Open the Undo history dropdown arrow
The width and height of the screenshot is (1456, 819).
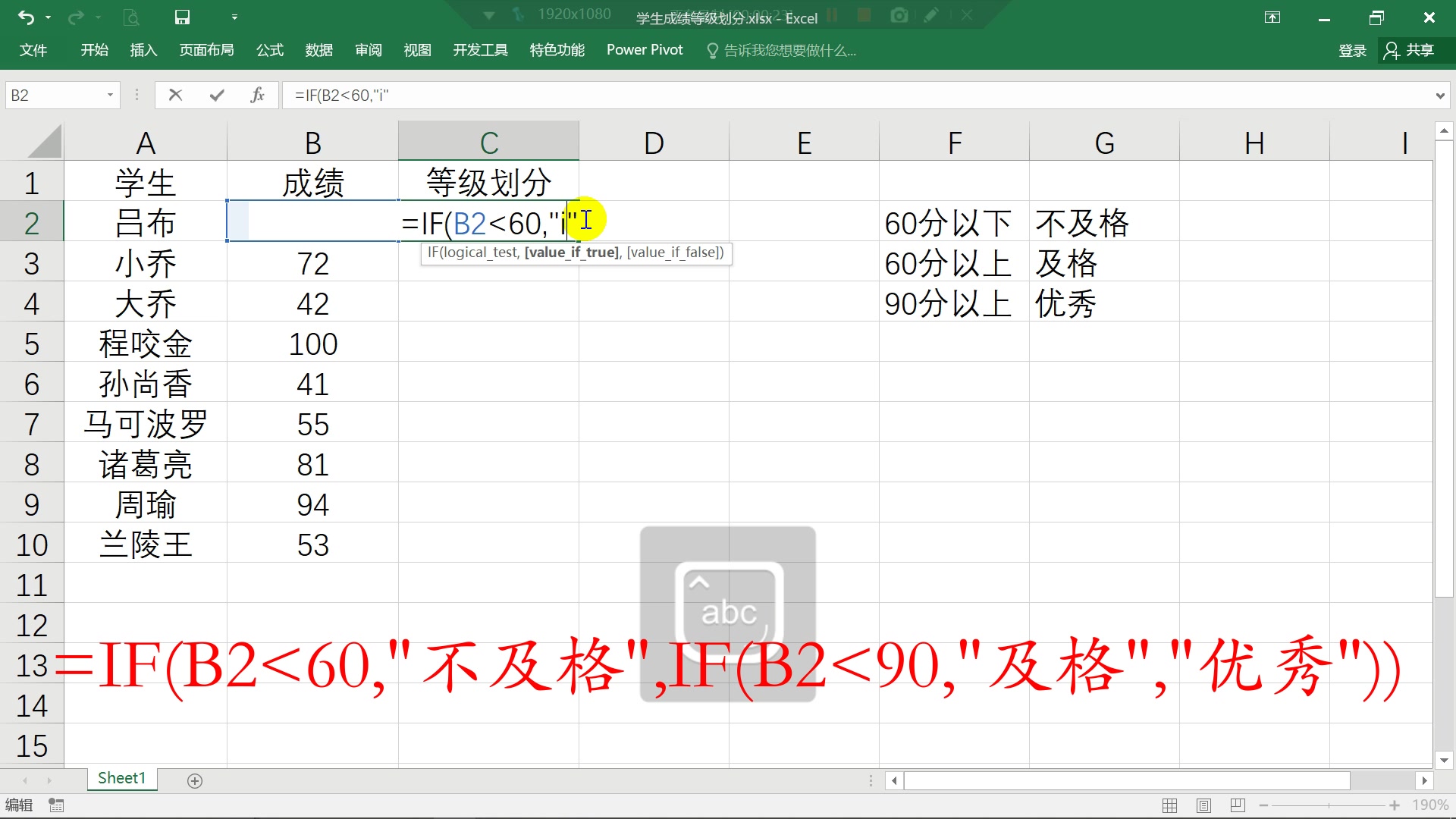(49, 17)
